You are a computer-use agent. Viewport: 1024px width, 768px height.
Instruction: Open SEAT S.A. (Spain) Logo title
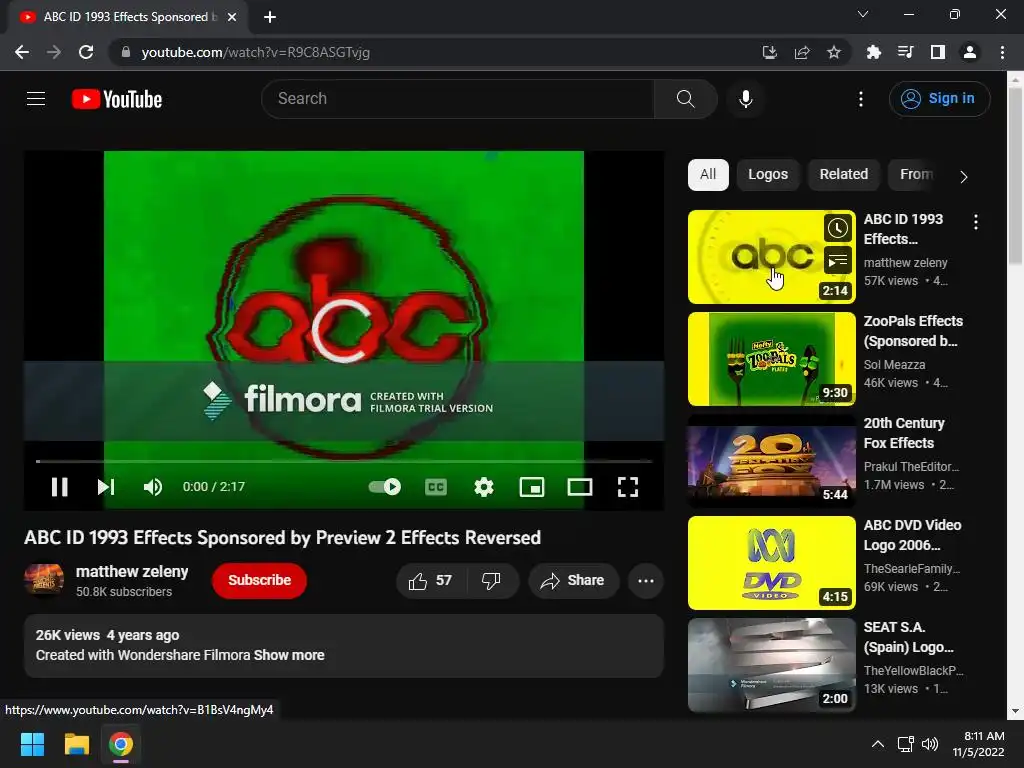click(908, 637)
